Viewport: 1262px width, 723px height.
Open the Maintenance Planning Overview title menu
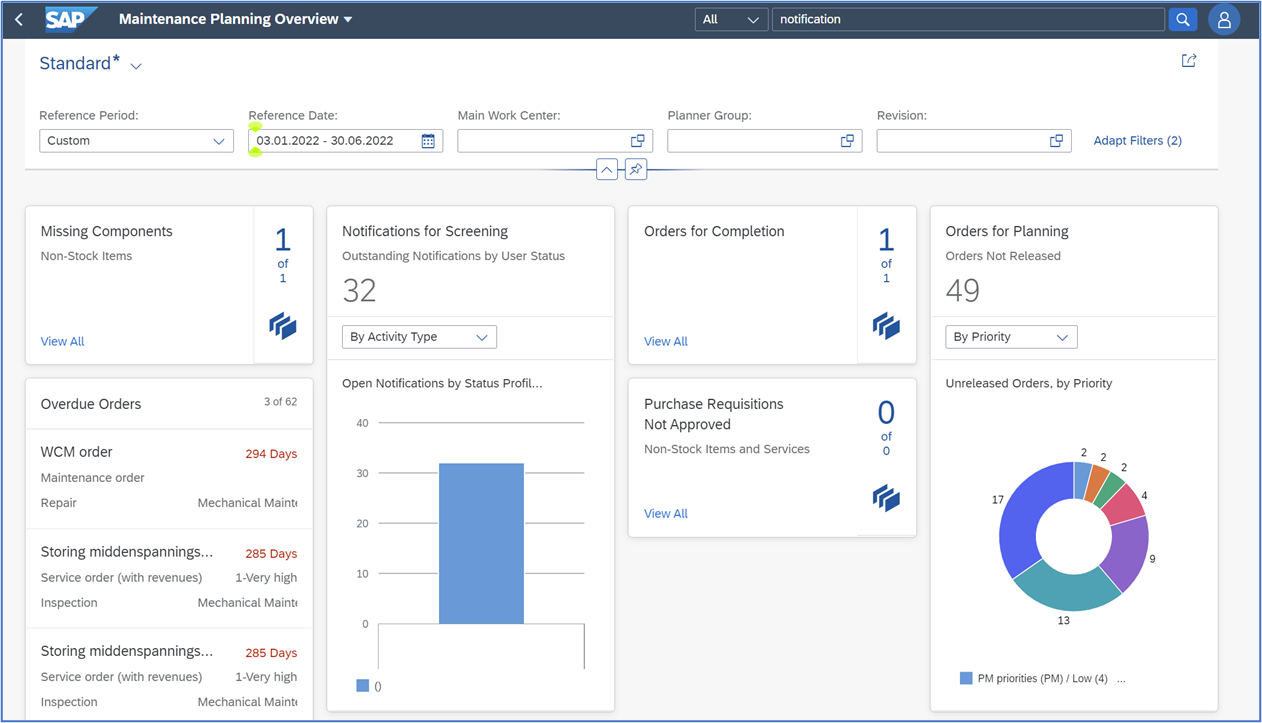click(x=234, y=19)
